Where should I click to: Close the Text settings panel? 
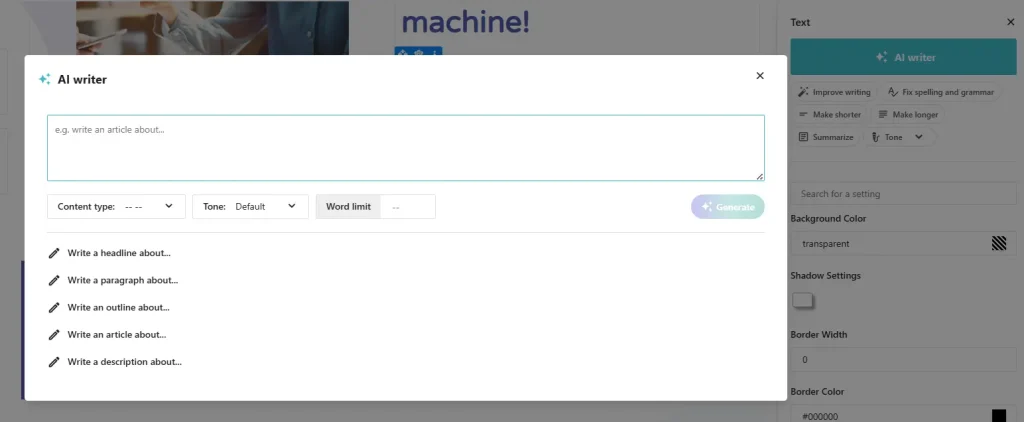click(1010, 22)
